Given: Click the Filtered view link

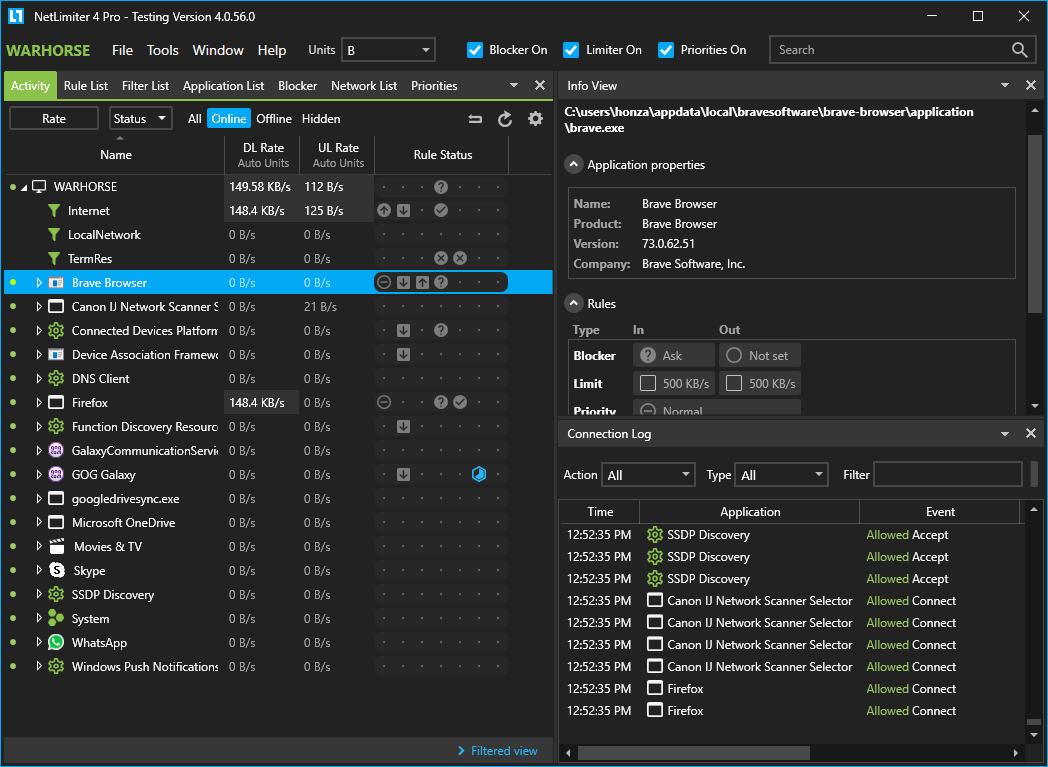Looking at the screenshot, I should 504,751.
